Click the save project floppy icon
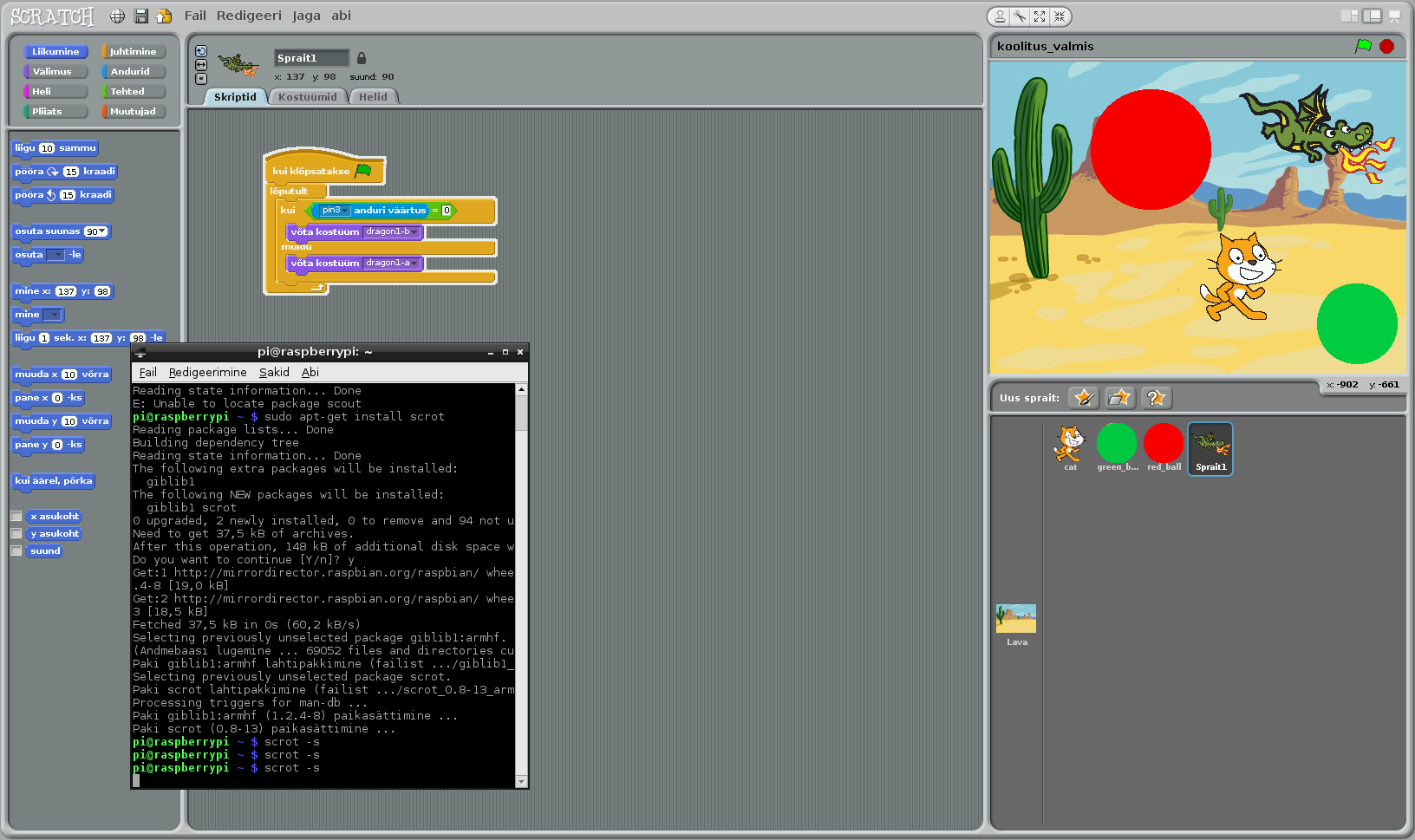The image size is (1415, 840). click(140, 16)
